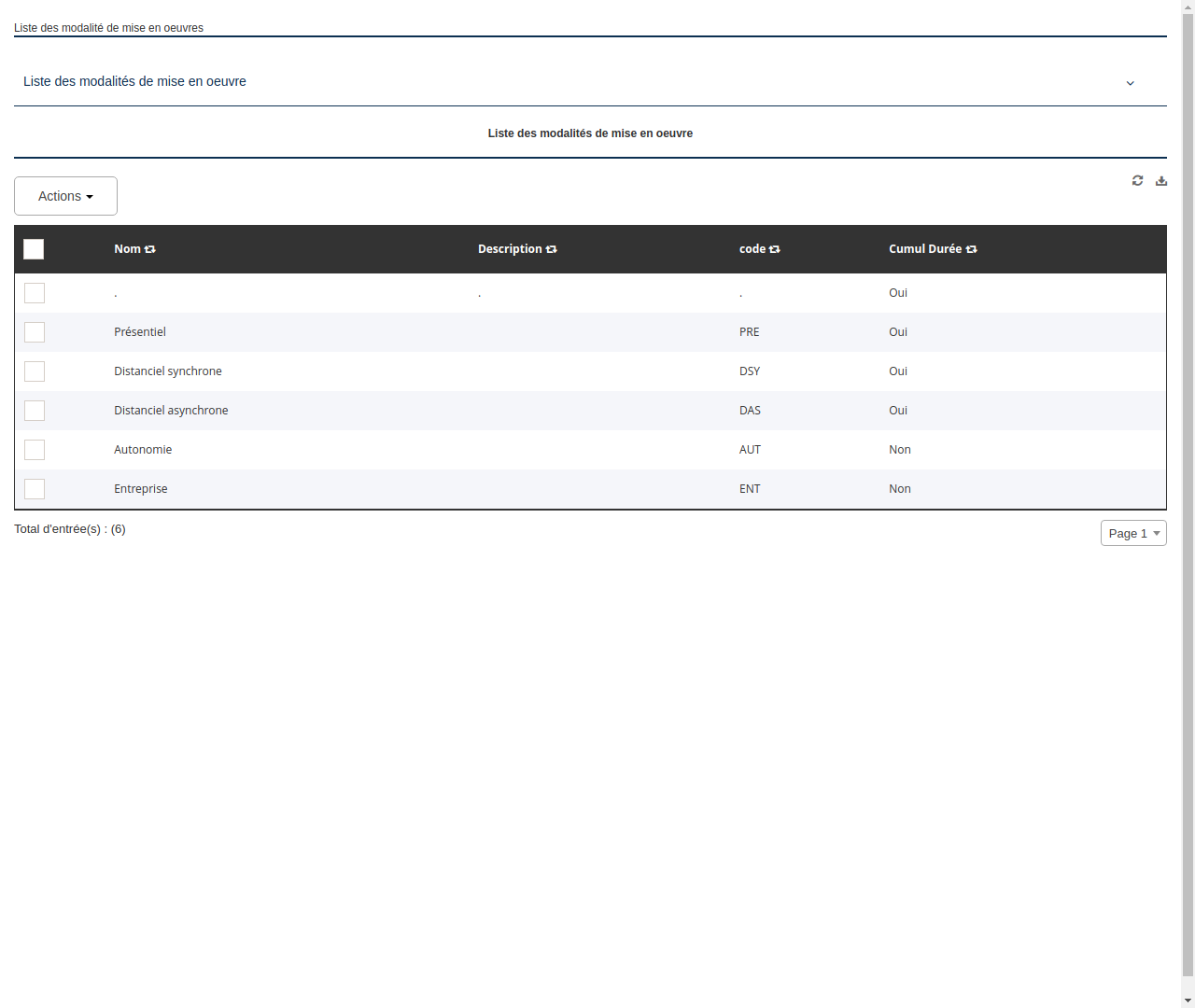Click the Nom column header

[128, 249]
